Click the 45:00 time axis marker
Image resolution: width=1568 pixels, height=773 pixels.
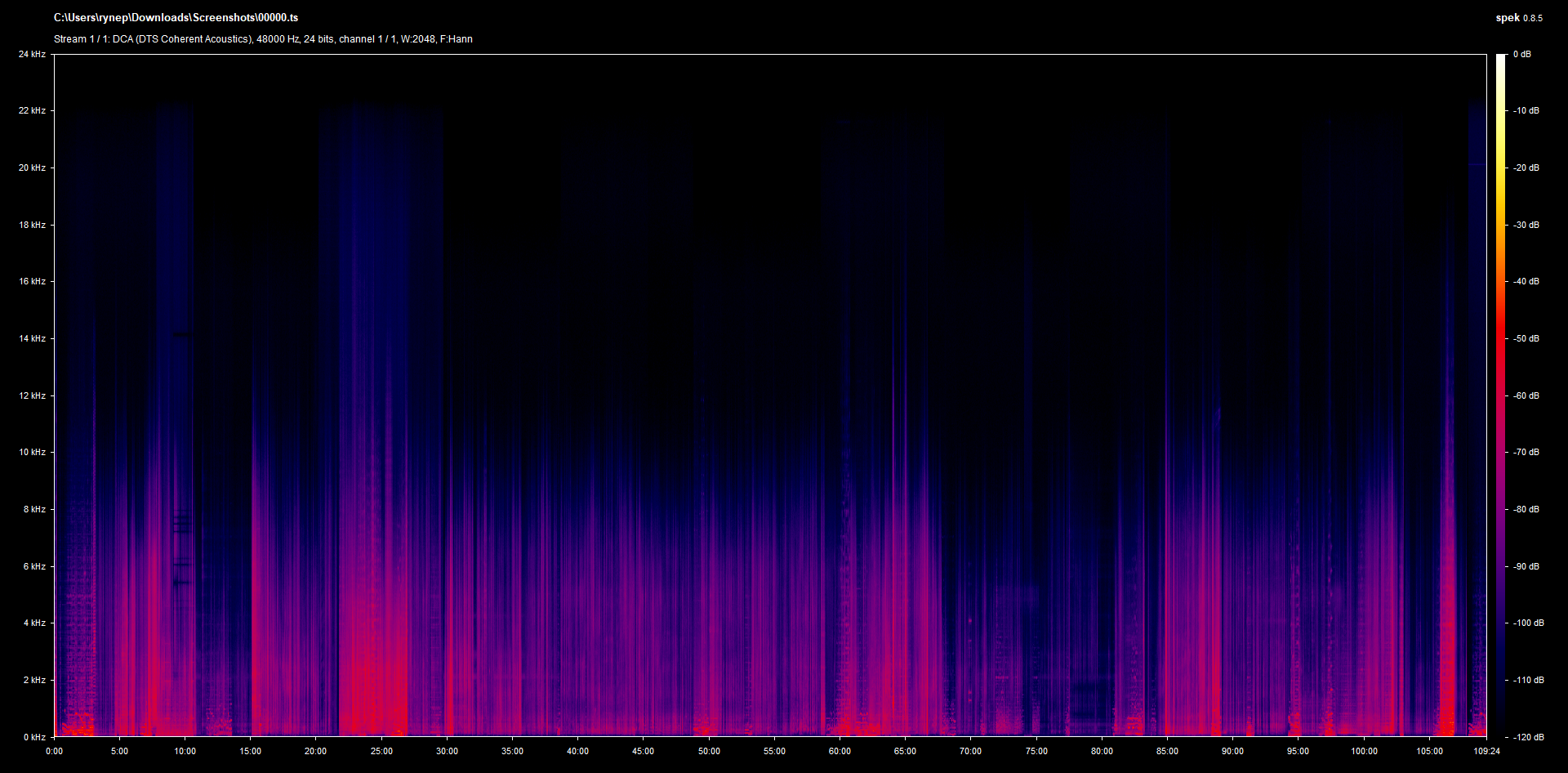click(643, 751)
